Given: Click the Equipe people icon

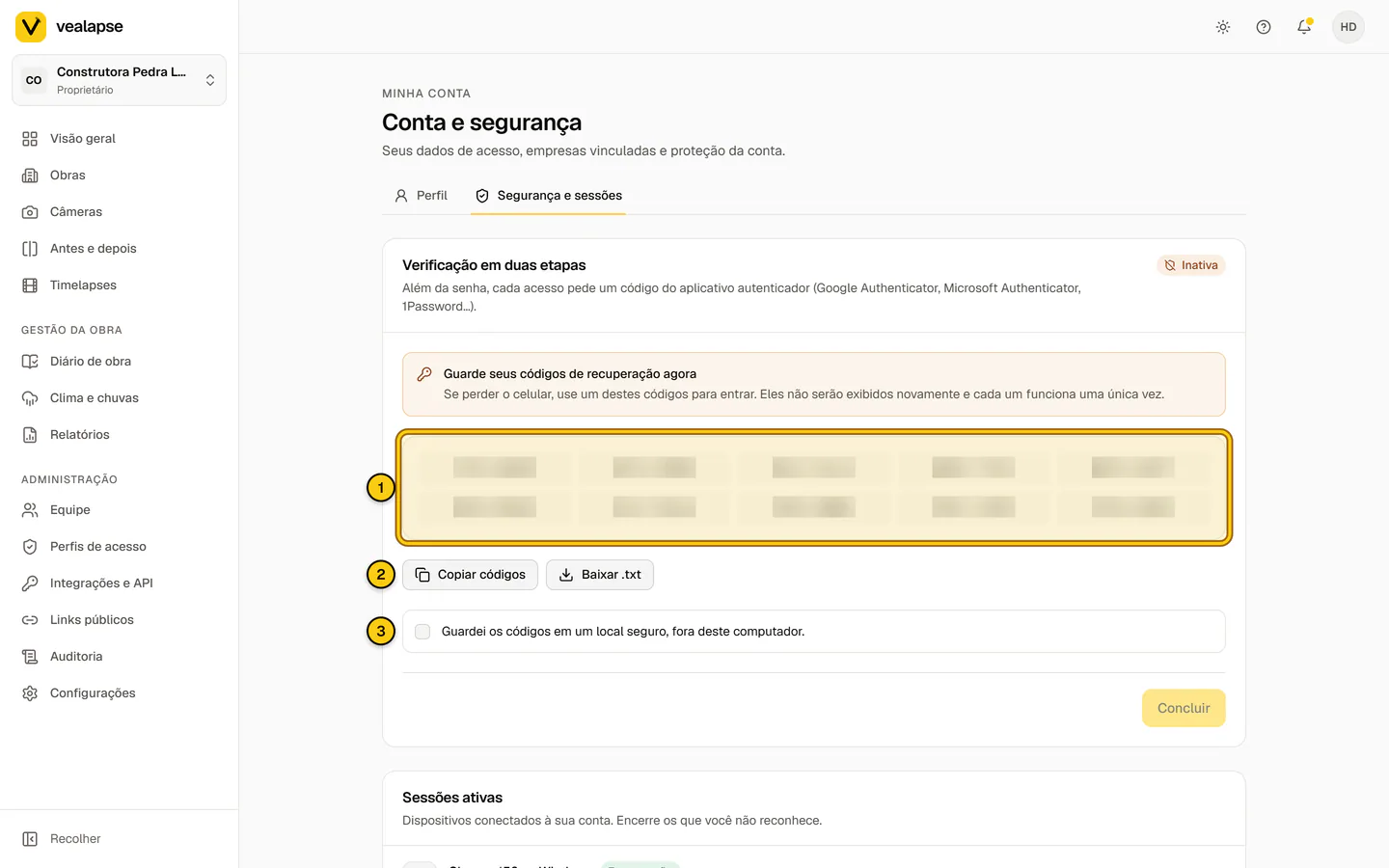Looking at the screenshot, I should pos(30,510).
